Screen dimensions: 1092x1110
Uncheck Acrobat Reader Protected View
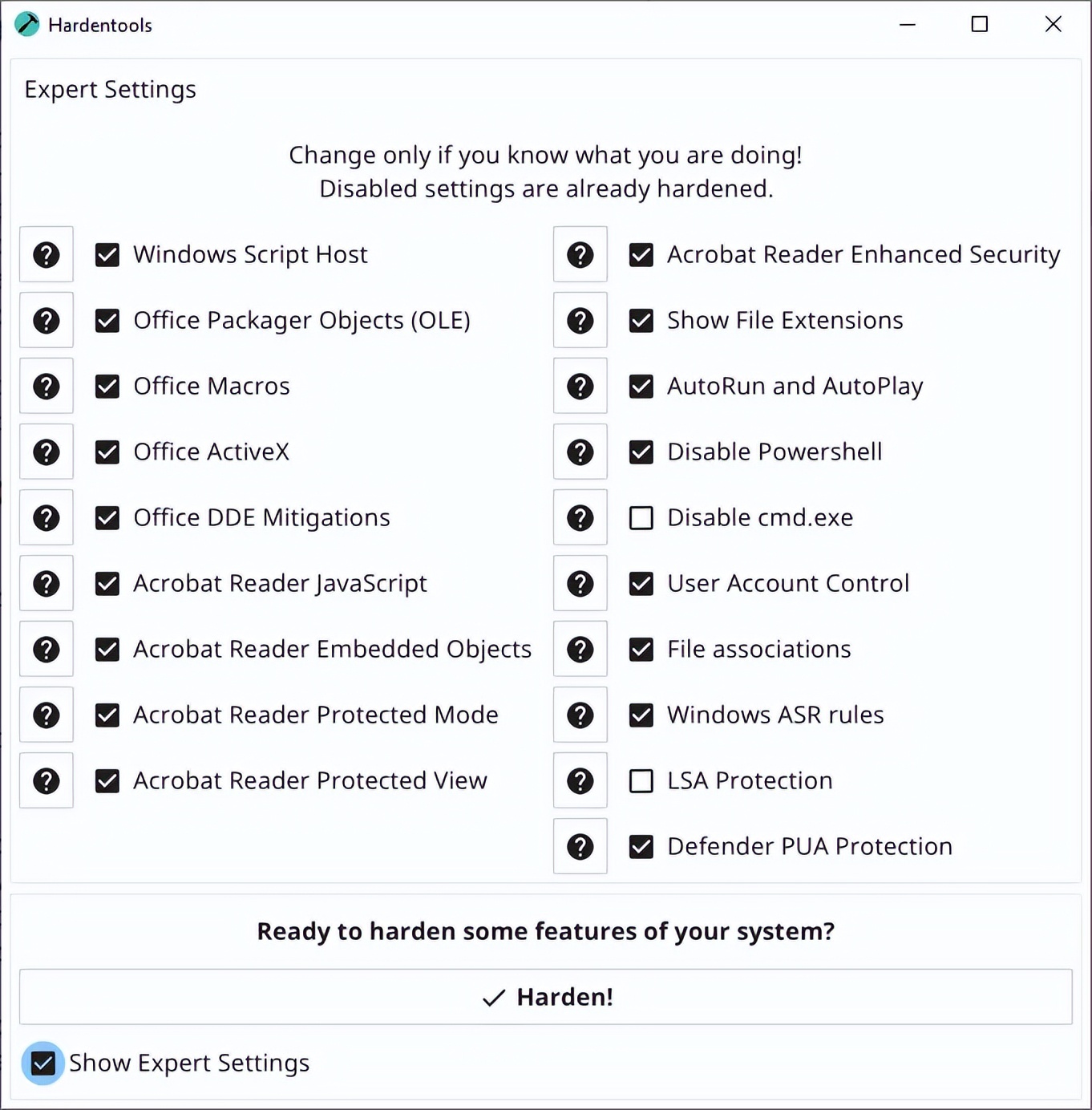(x=107, y=781)
